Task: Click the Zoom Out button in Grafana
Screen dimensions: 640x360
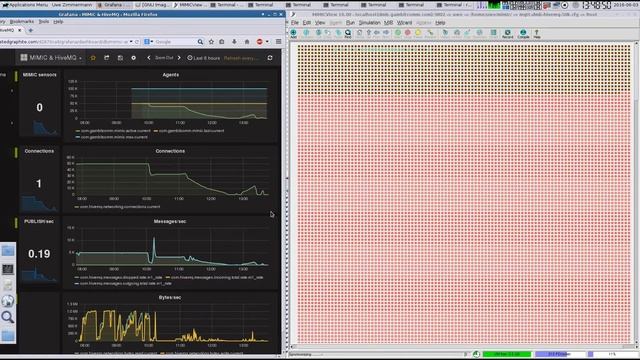Action: coord(164,58)
